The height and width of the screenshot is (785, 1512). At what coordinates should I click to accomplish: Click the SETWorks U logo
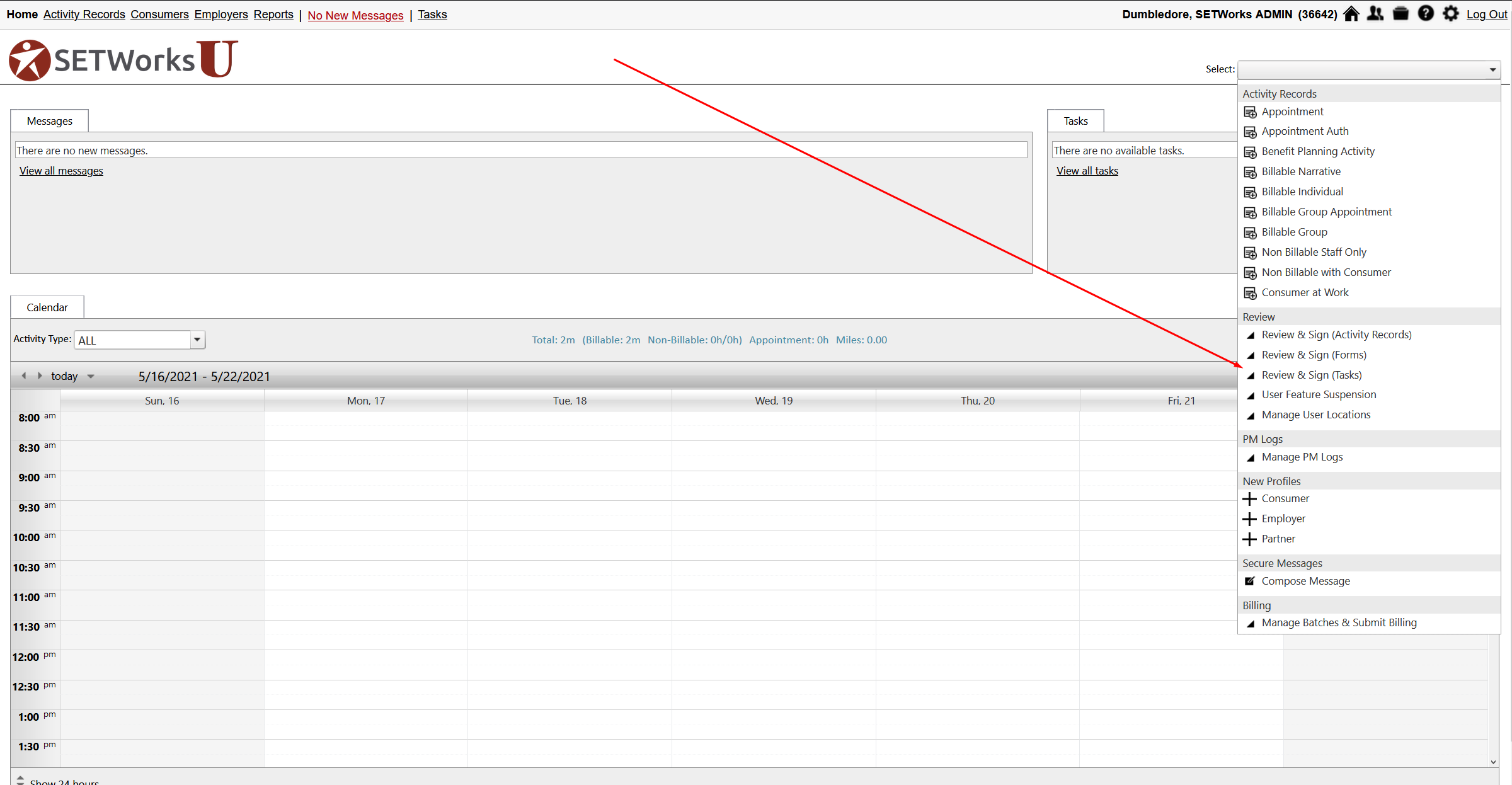[123, 60]
